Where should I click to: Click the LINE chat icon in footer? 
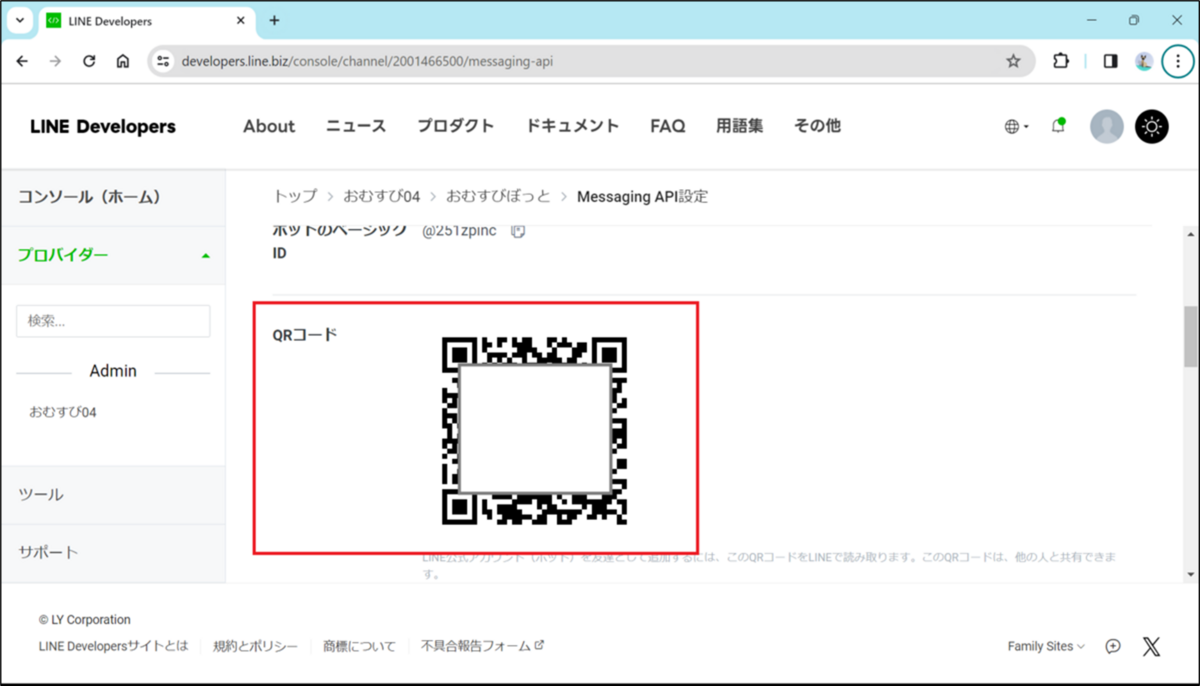click(x=1113, y=646)
